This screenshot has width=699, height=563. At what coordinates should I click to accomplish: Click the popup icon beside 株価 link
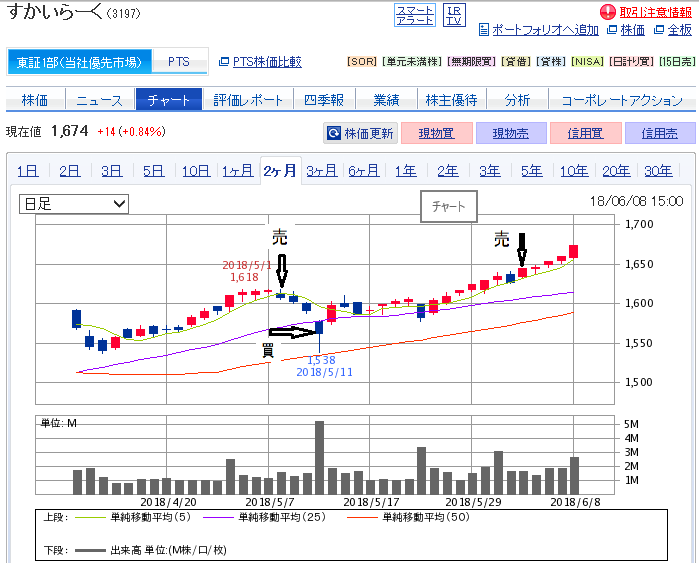point(613,30)
